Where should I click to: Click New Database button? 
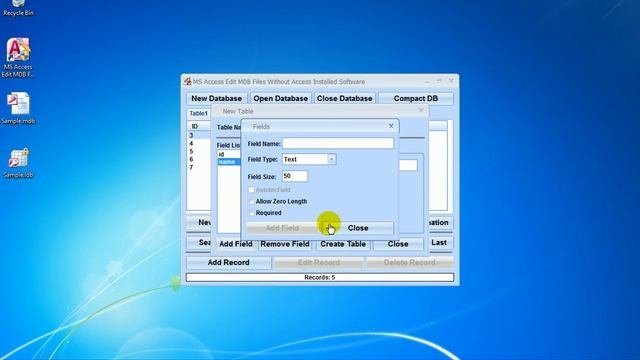(x=216, y=98)
